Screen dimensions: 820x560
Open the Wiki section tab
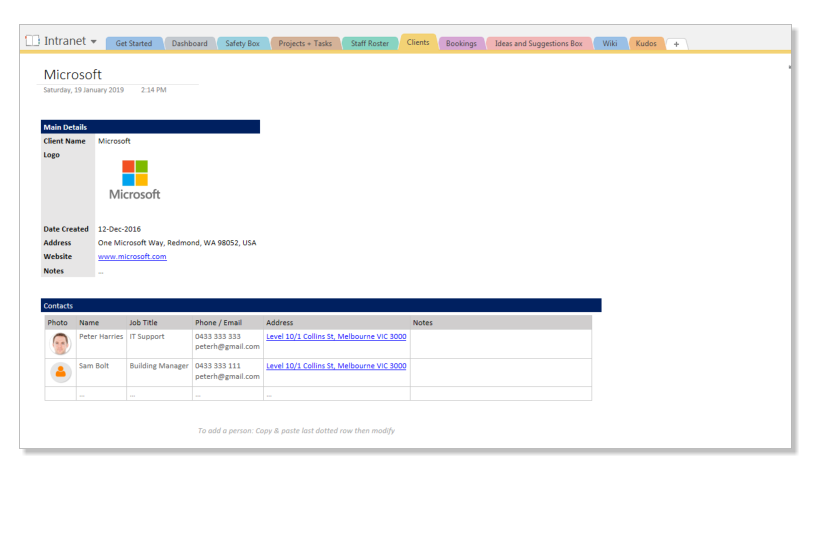(610, 43)
